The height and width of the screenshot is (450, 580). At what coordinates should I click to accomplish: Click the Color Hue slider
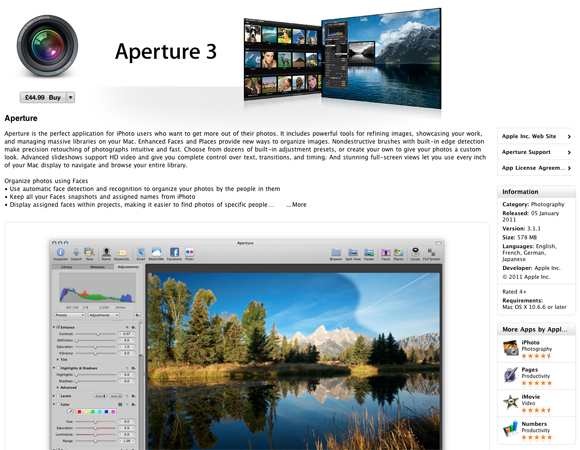click(x=96, y=422)
